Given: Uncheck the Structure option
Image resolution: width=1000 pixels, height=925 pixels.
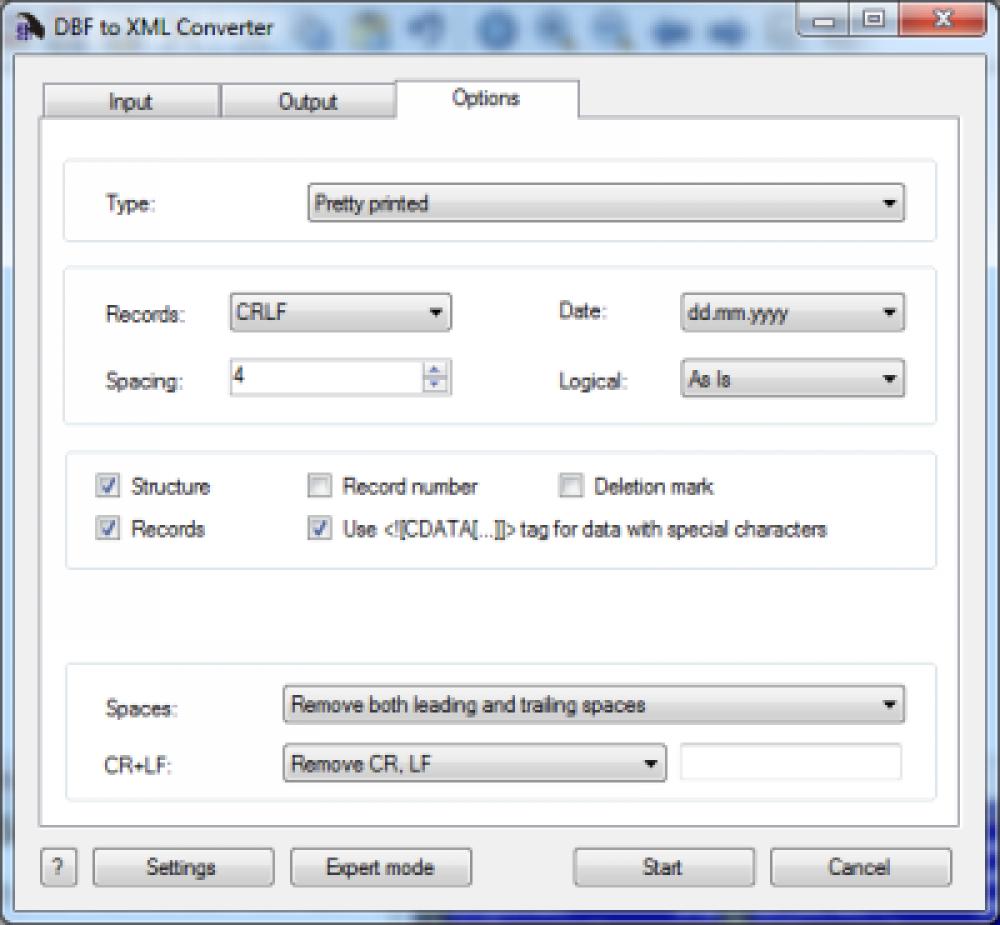Looking at the screenshot, I should (x=107, y=486).
